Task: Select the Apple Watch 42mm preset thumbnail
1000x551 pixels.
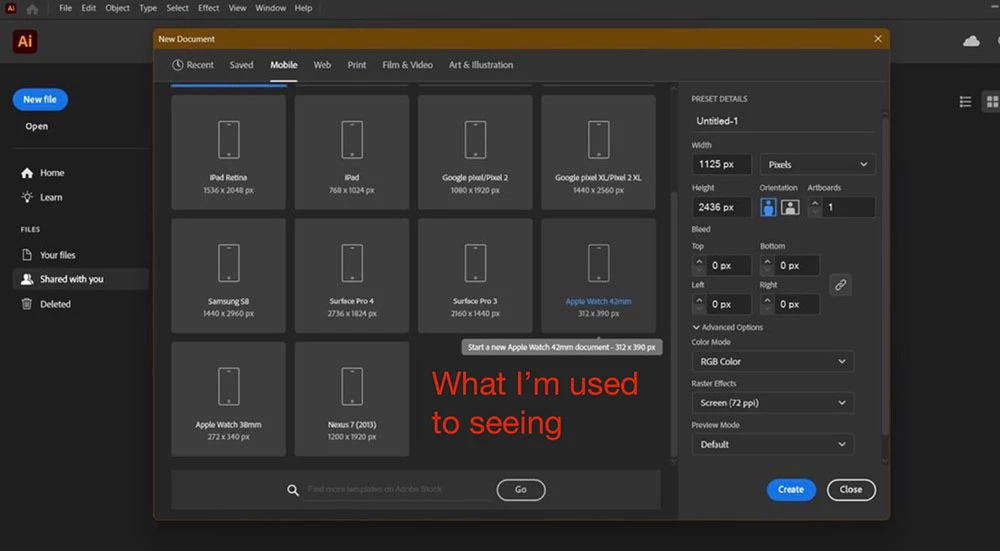Action: coord(598,276)
